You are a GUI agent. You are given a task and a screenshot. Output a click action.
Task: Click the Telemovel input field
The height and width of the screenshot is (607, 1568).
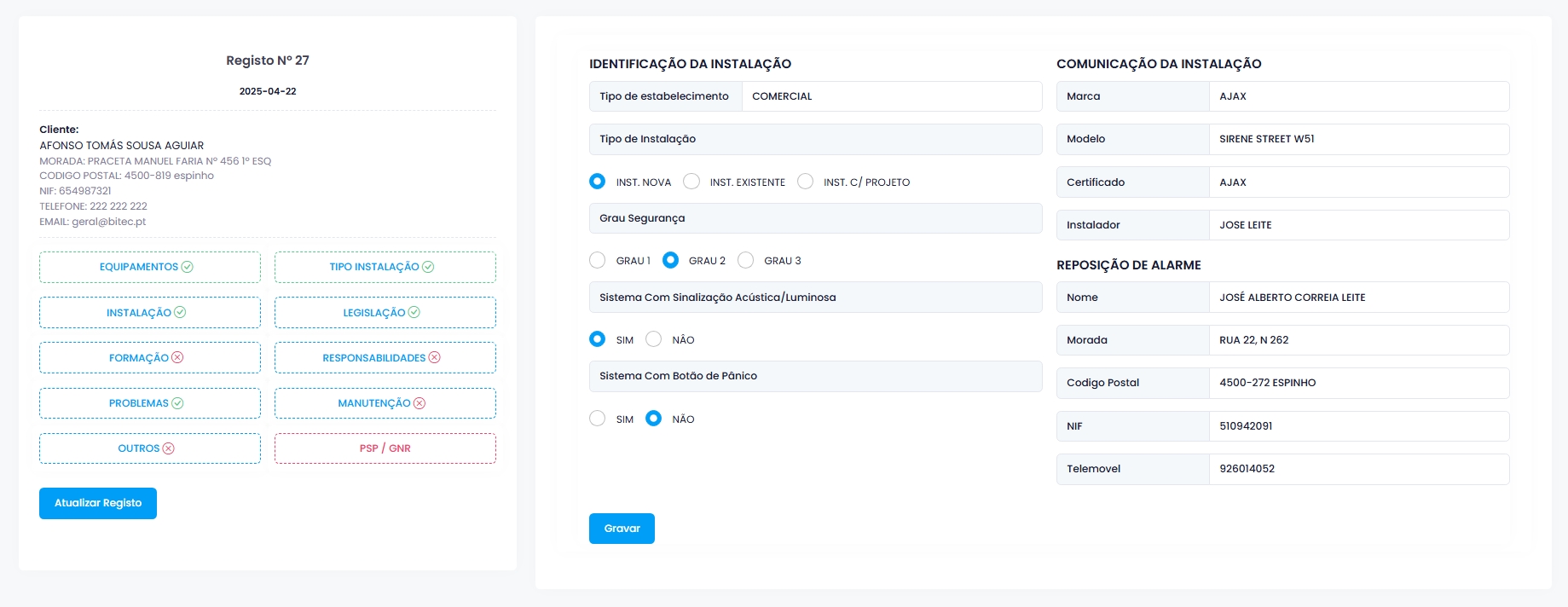pyautogui.click(x=1358, y=469)
